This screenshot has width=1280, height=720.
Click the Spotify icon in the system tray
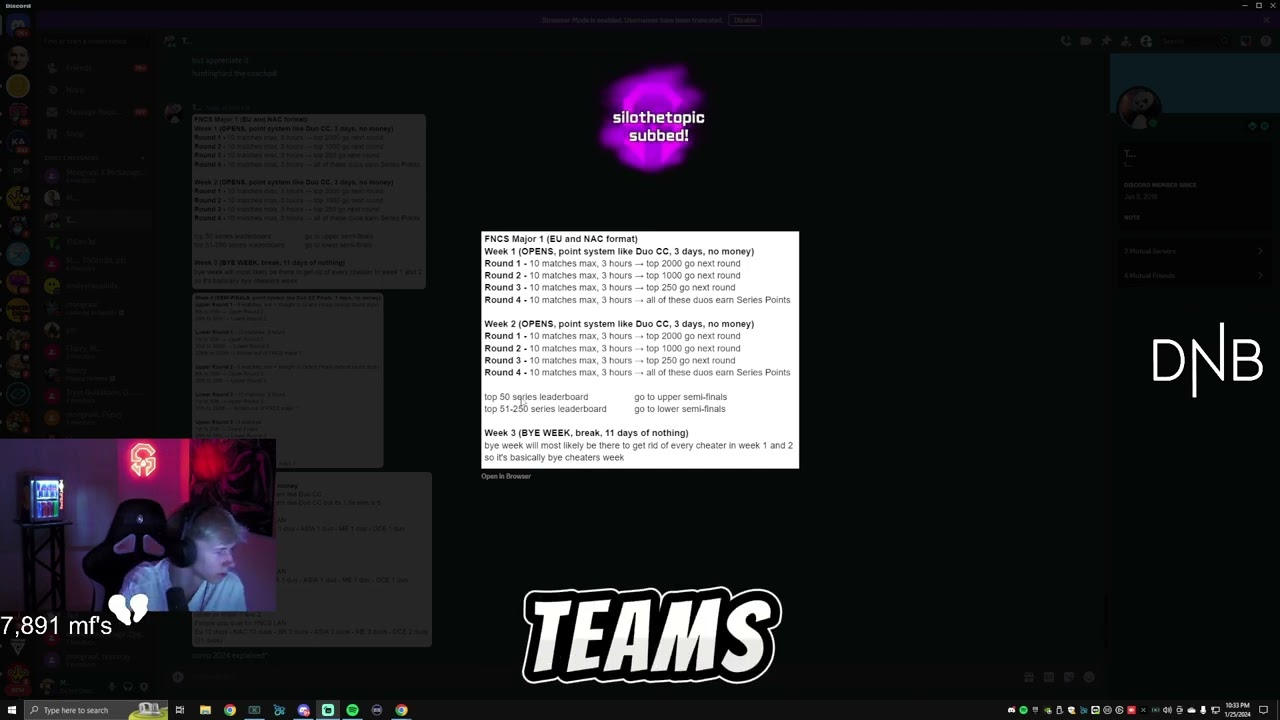point(1023,710)
